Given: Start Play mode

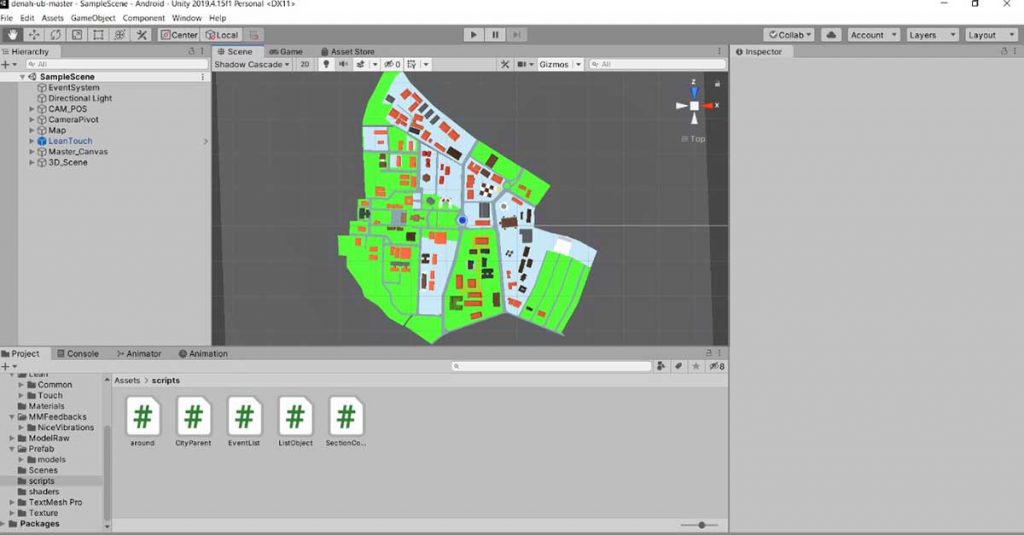Looking at the screenshot, I should point(473,35).
